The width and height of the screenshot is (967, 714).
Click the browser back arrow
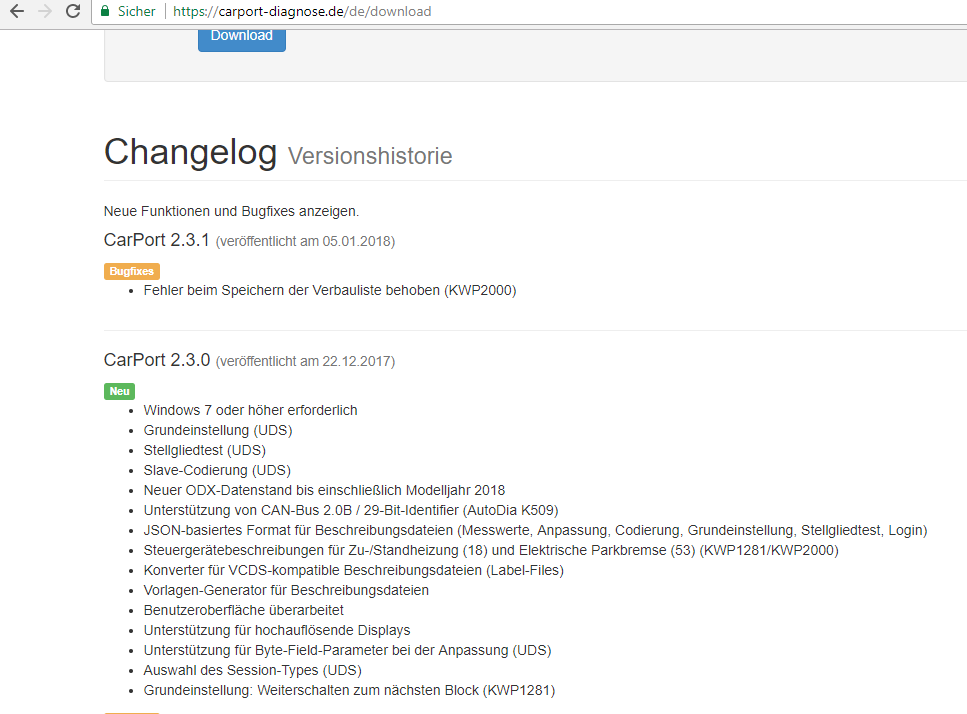point(17,12)
